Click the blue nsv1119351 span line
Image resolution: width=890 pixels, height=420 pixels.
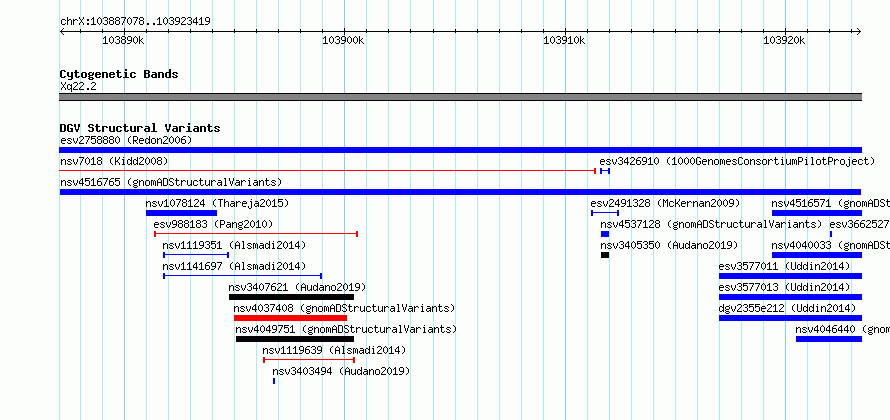196,255
